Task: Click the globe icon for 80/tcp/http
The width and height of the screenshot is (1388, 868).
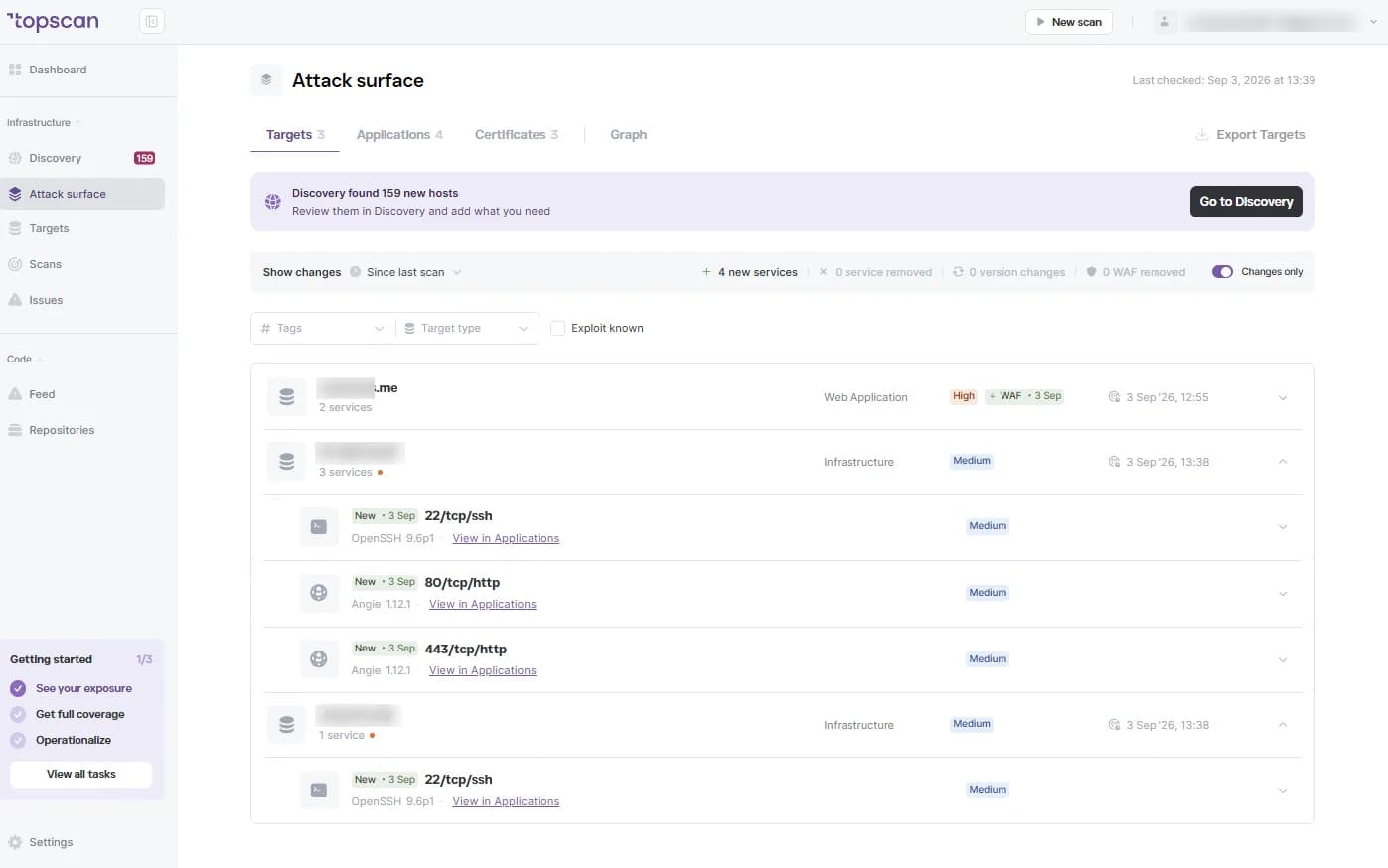Action: (x=319, y=593)
